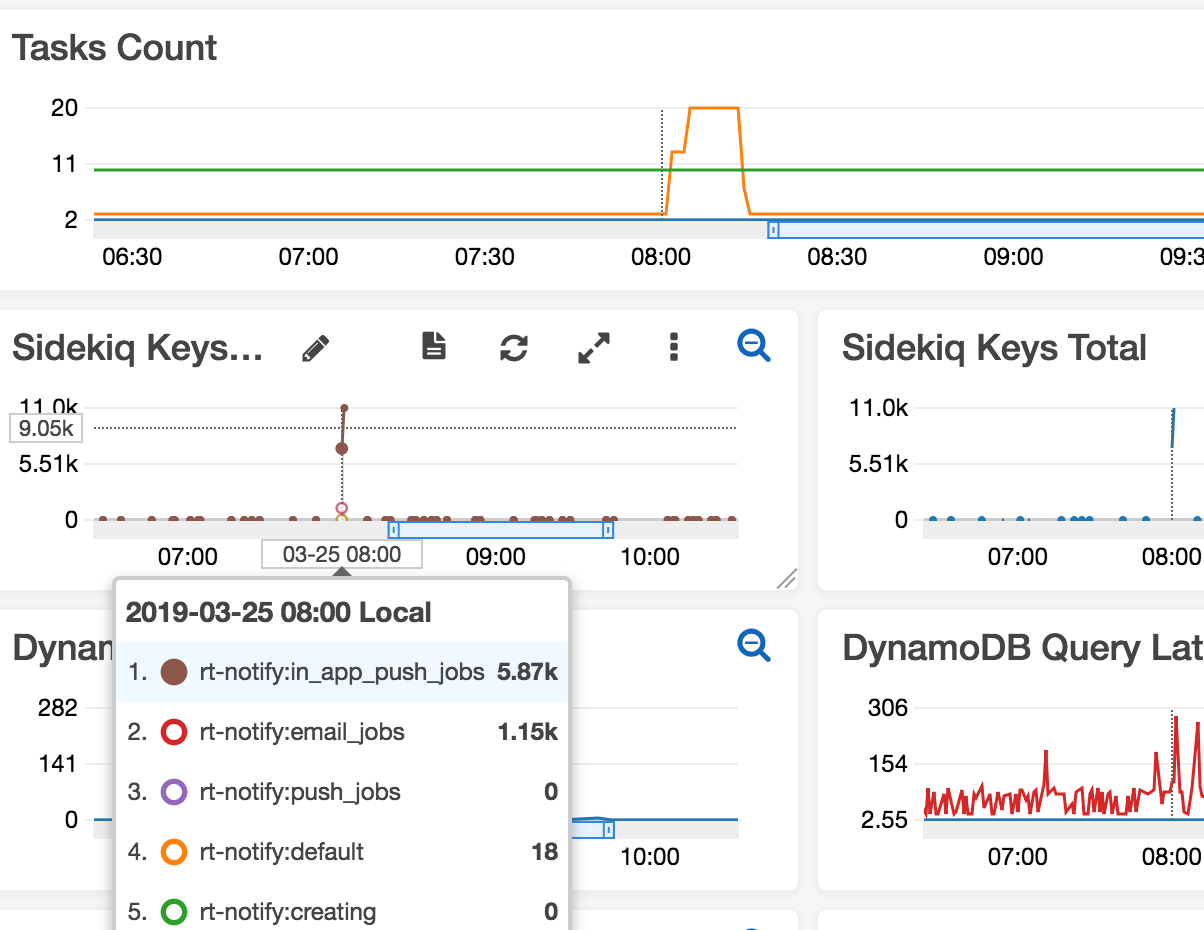Open the three-dots menu on Sidekiq Keys panel
Screen dimensions: 1204x930
[x=674, y=347]
